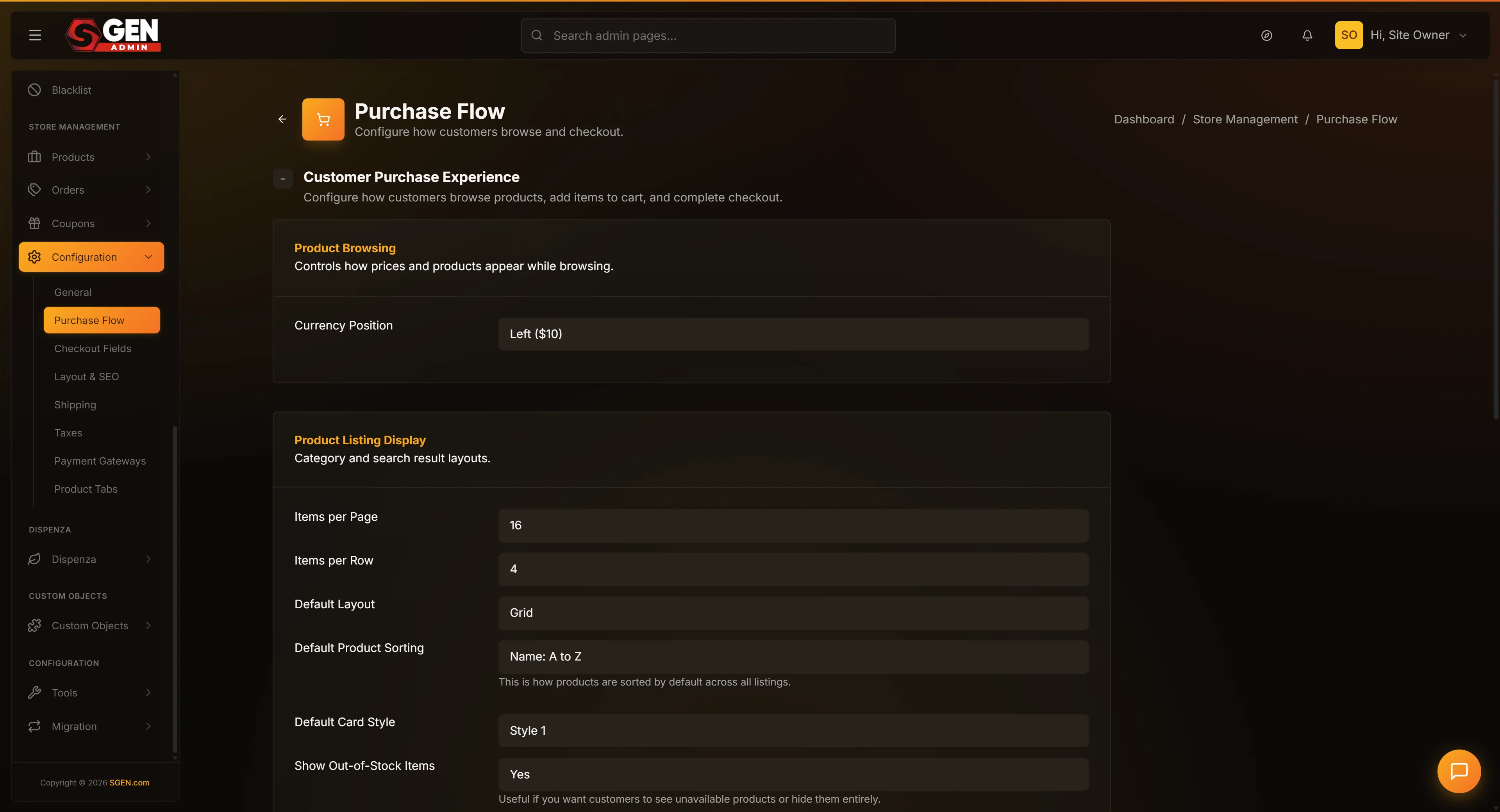
Task: Open the Default Layout dropdown
Action: [x=793, y=613]
